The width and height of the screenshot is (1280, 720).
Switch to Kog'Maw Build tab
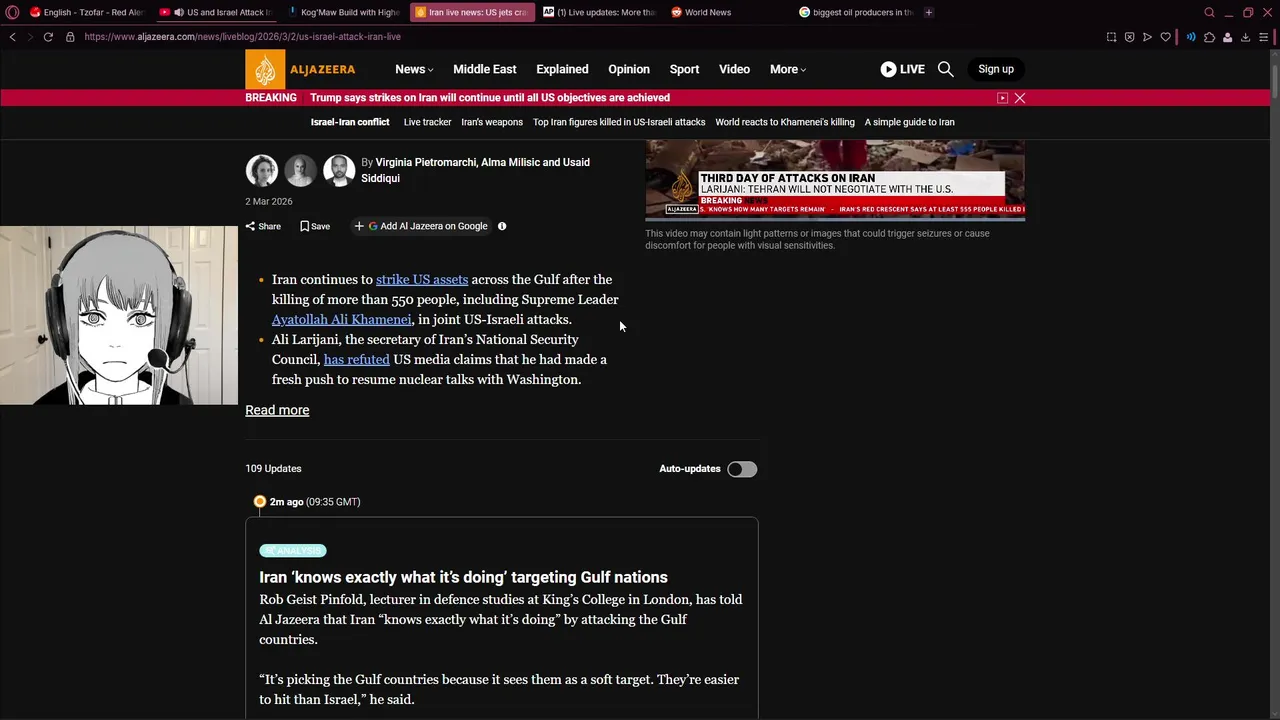(x=343, y=12)
